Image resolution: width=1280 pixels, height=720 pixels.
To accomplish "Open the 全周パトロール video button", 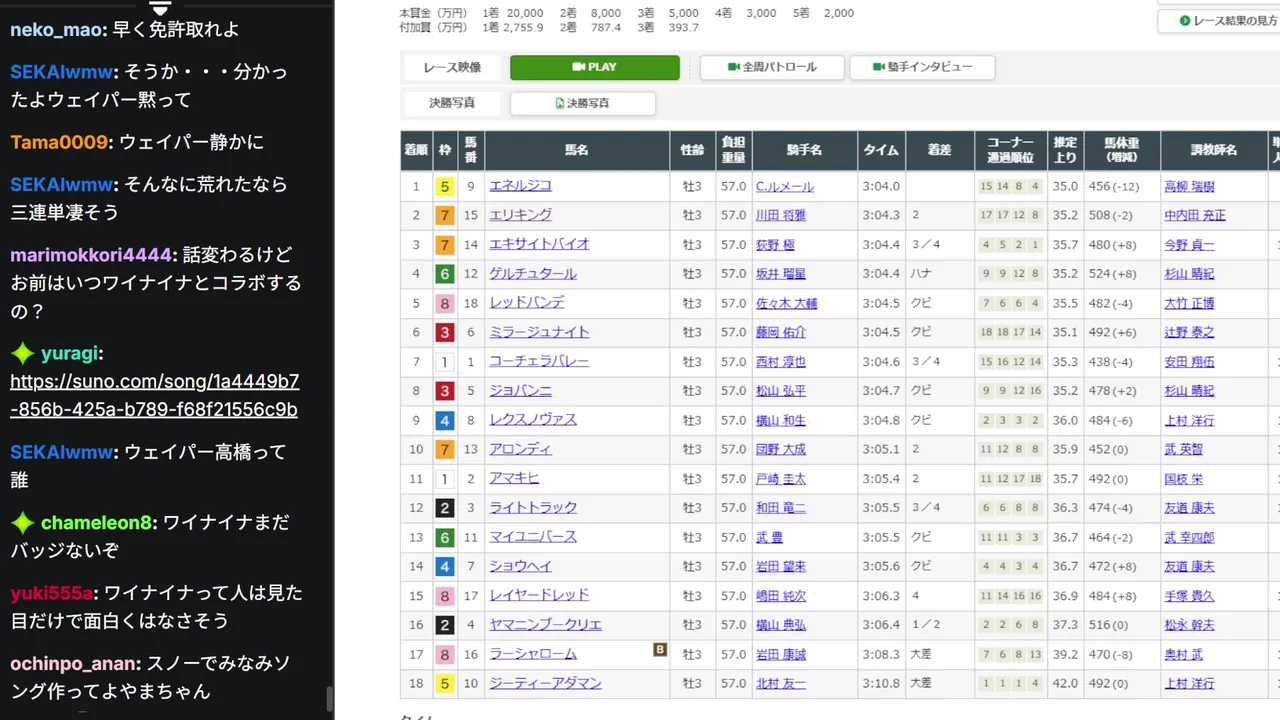I will (x=771, y=67).
